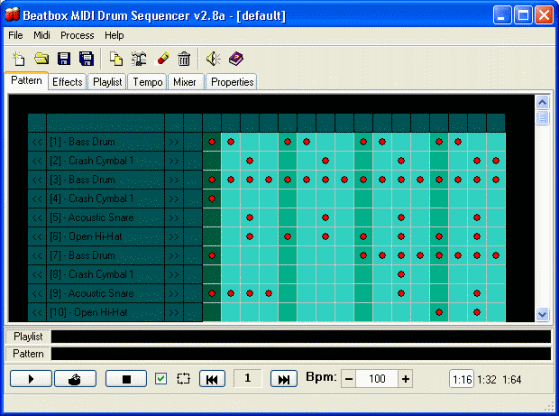Click scroll up arrow of pattern grid
The image size is (559, 416).
tap(542, 103)
